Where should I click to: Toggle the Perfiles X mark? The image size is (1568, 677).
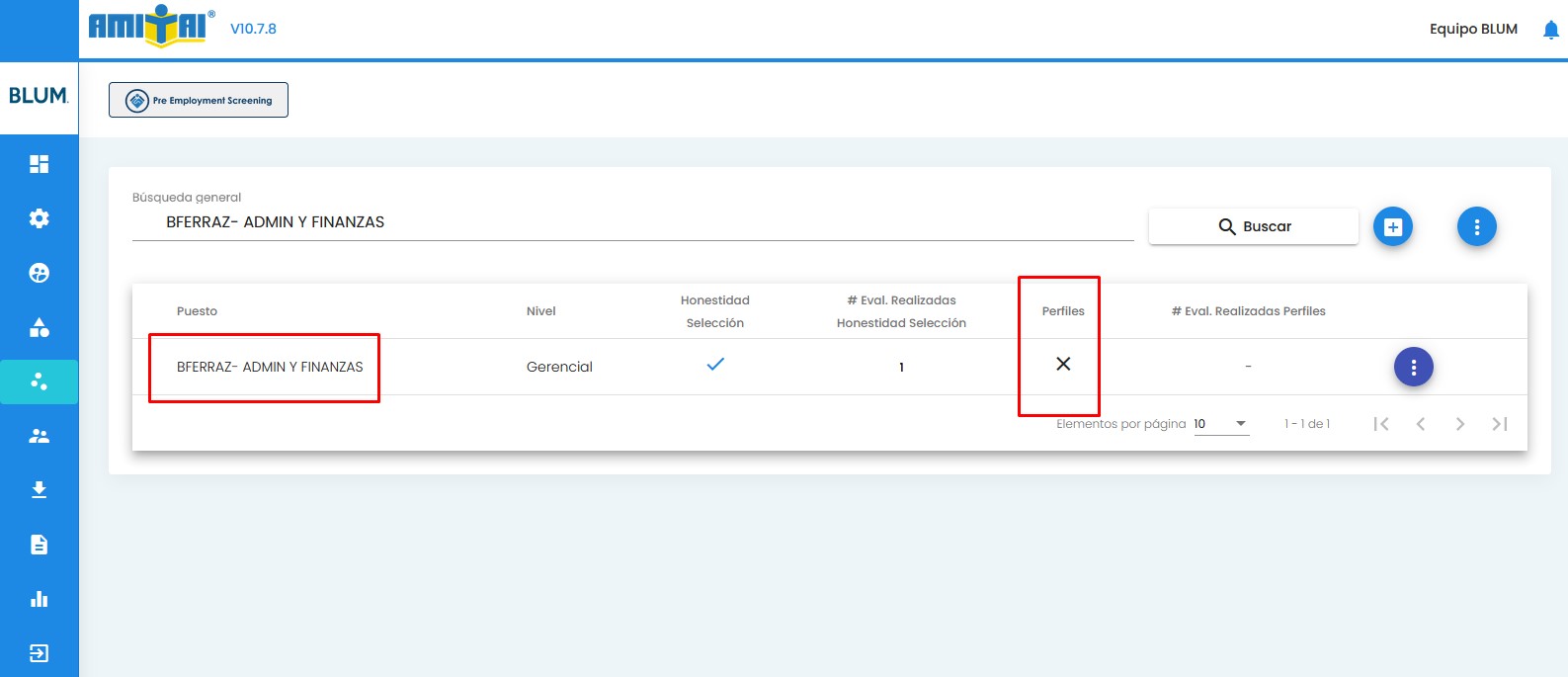pos(1063,365)
